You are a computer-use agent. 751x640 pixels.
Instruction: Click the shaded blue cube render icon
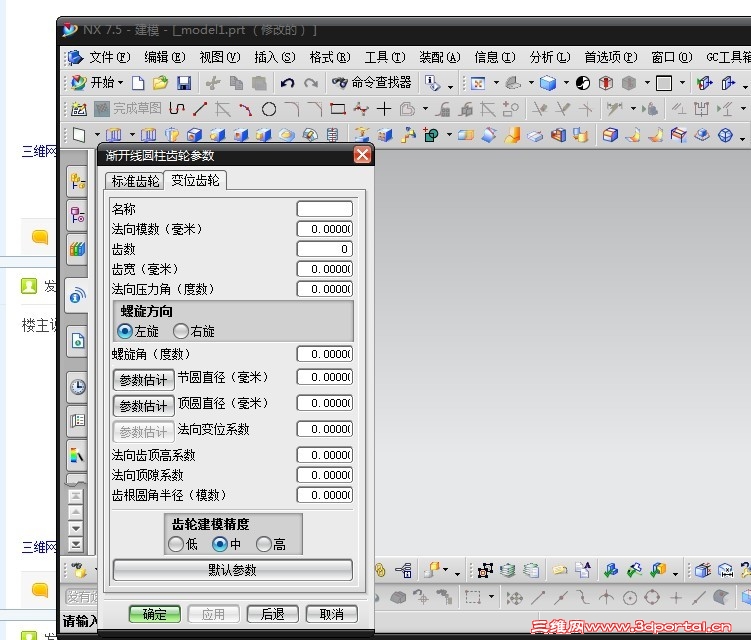click(548, 83)
